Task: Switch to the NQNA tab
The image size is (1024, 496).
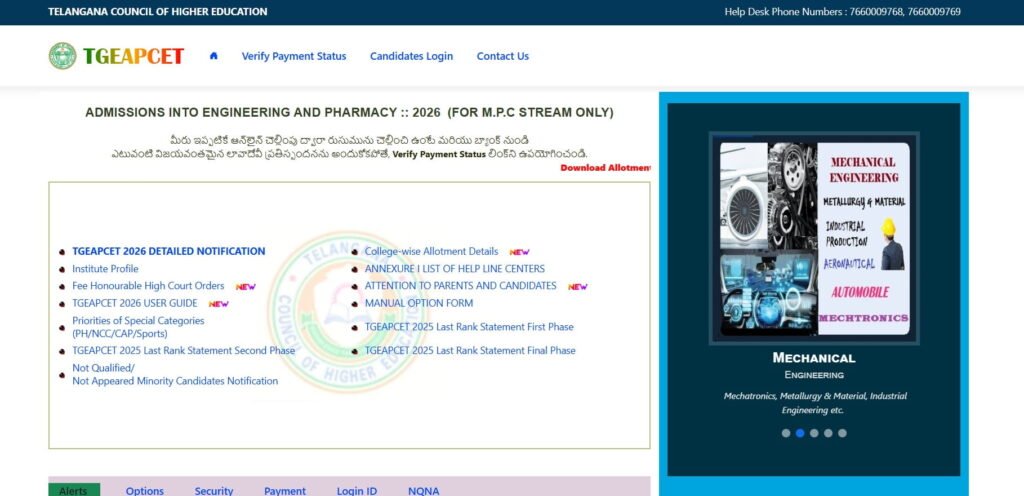Action: pos(424,491)
